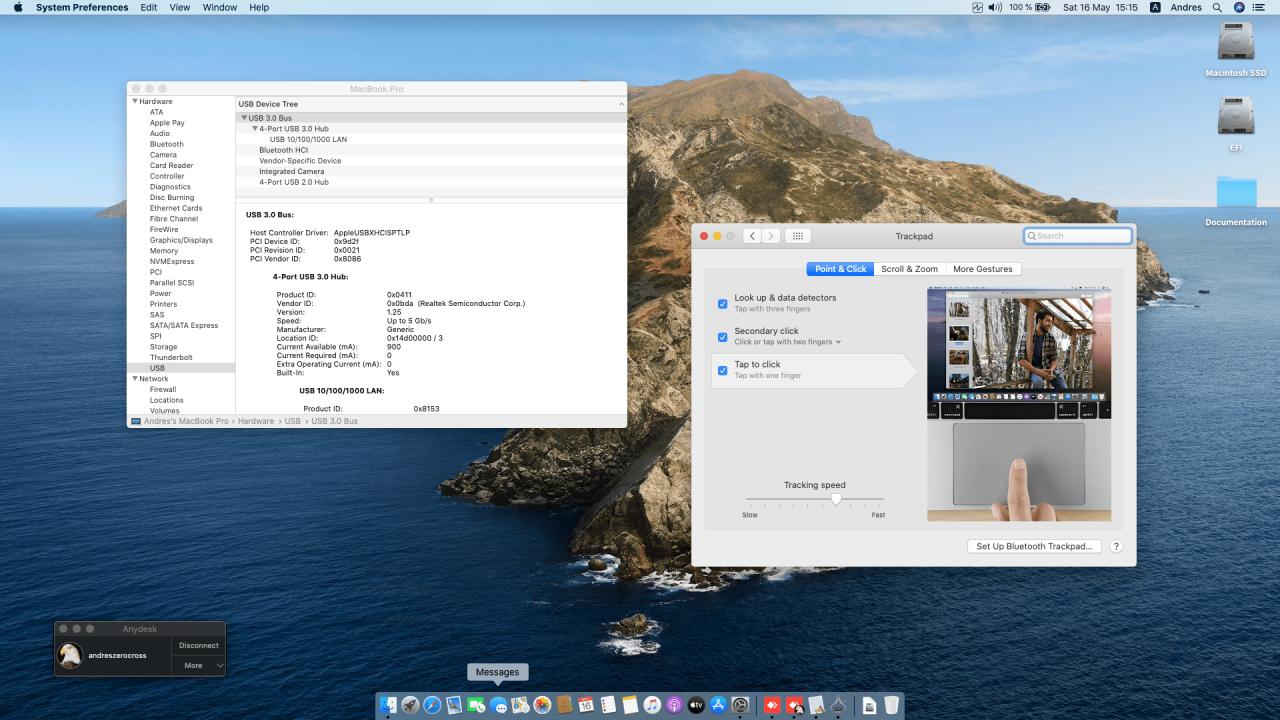Select Graphics/Displays in sidebar
The width and height of the screenshot is (1280, 720).
[x=181, y=240]
